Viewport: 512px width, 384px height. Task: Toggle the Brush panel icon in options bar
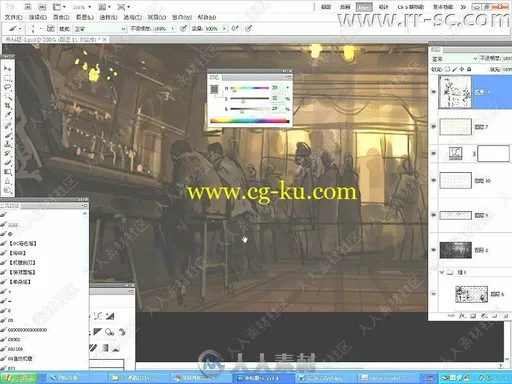(x=51, y=28)
